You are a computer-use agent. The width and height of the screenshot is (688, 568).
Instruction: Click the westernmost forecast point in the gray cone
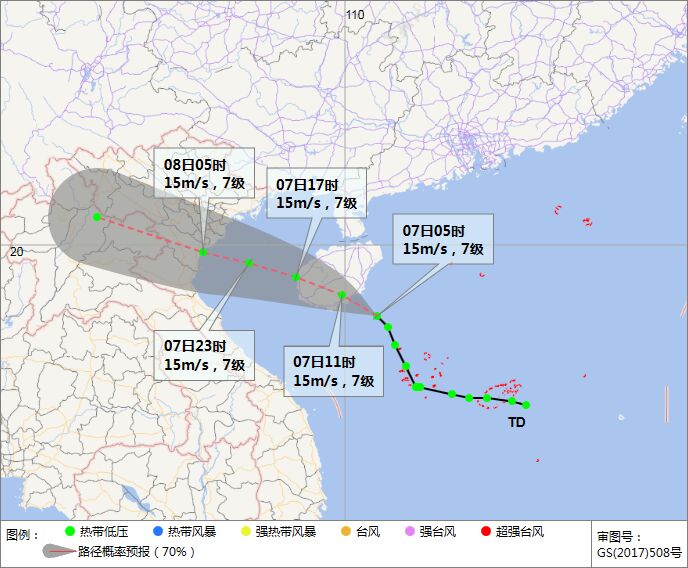coord(97,217)
